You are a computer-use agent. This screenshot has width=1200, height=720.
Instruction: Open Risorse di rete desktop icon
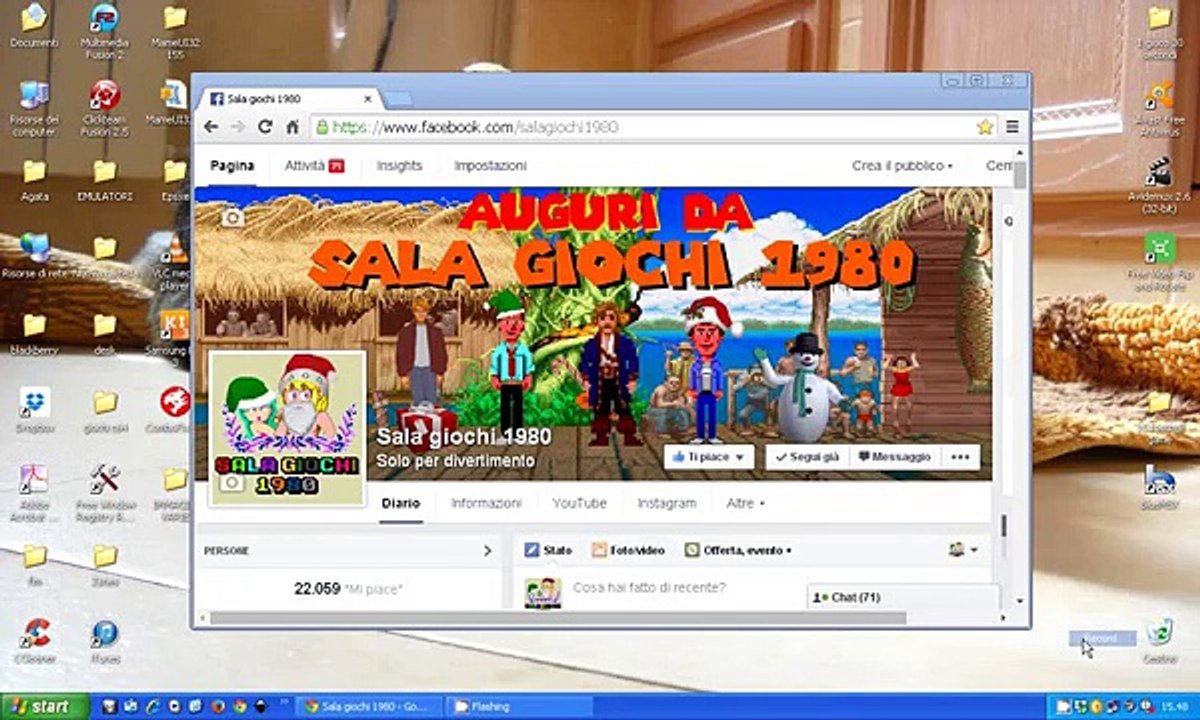tap(34, 256)
